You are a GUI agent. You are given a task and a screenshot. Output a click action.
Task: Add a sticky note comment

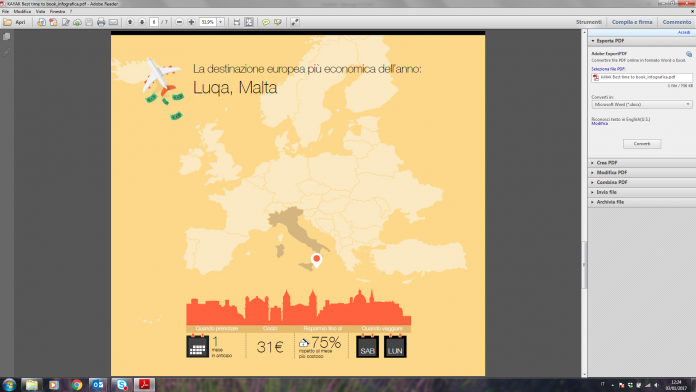pos(266,22)
